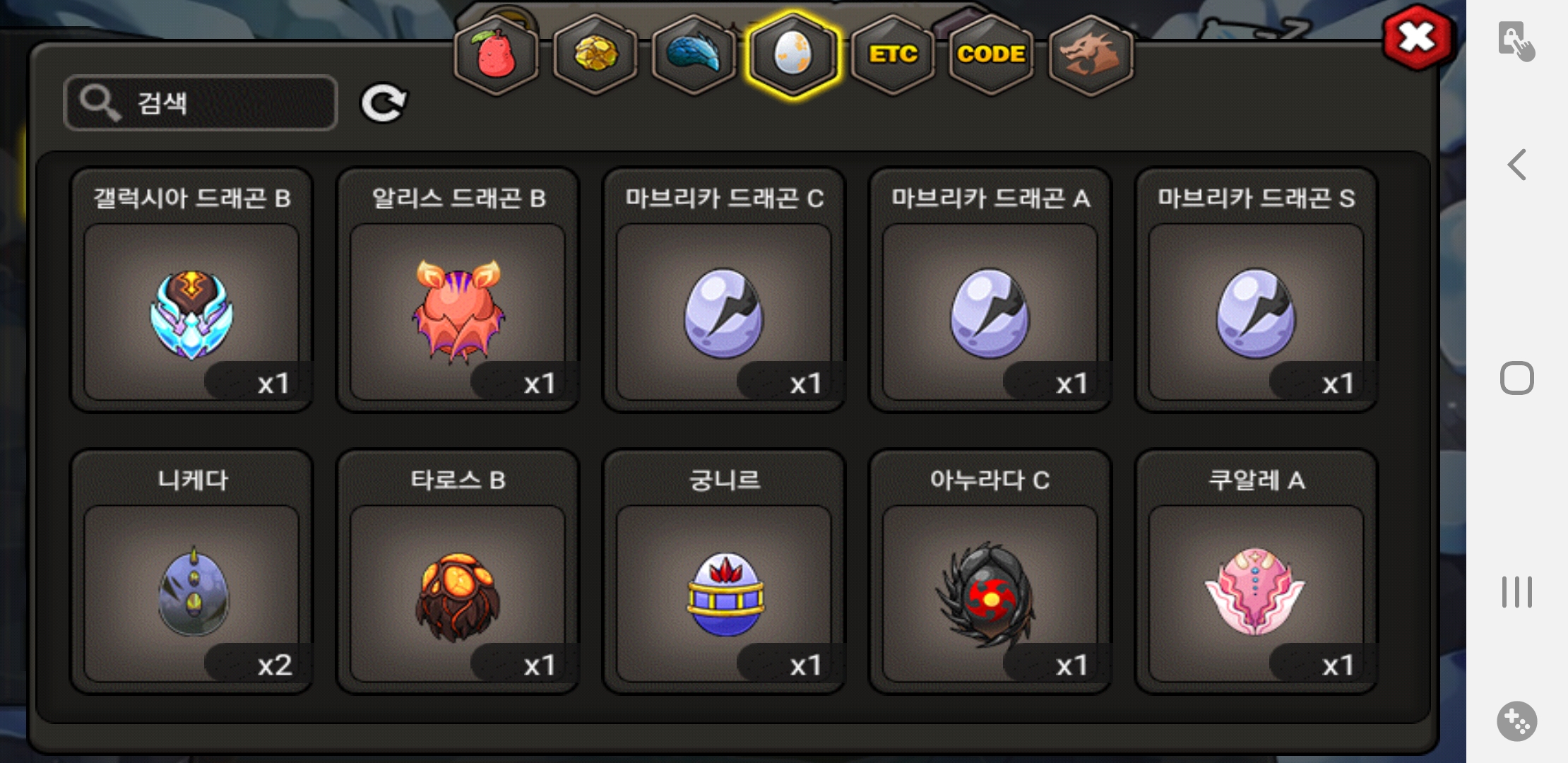Select the egg inventory tab
The height and width of the screenshot is (763, 1568).
tap(793, 54)
